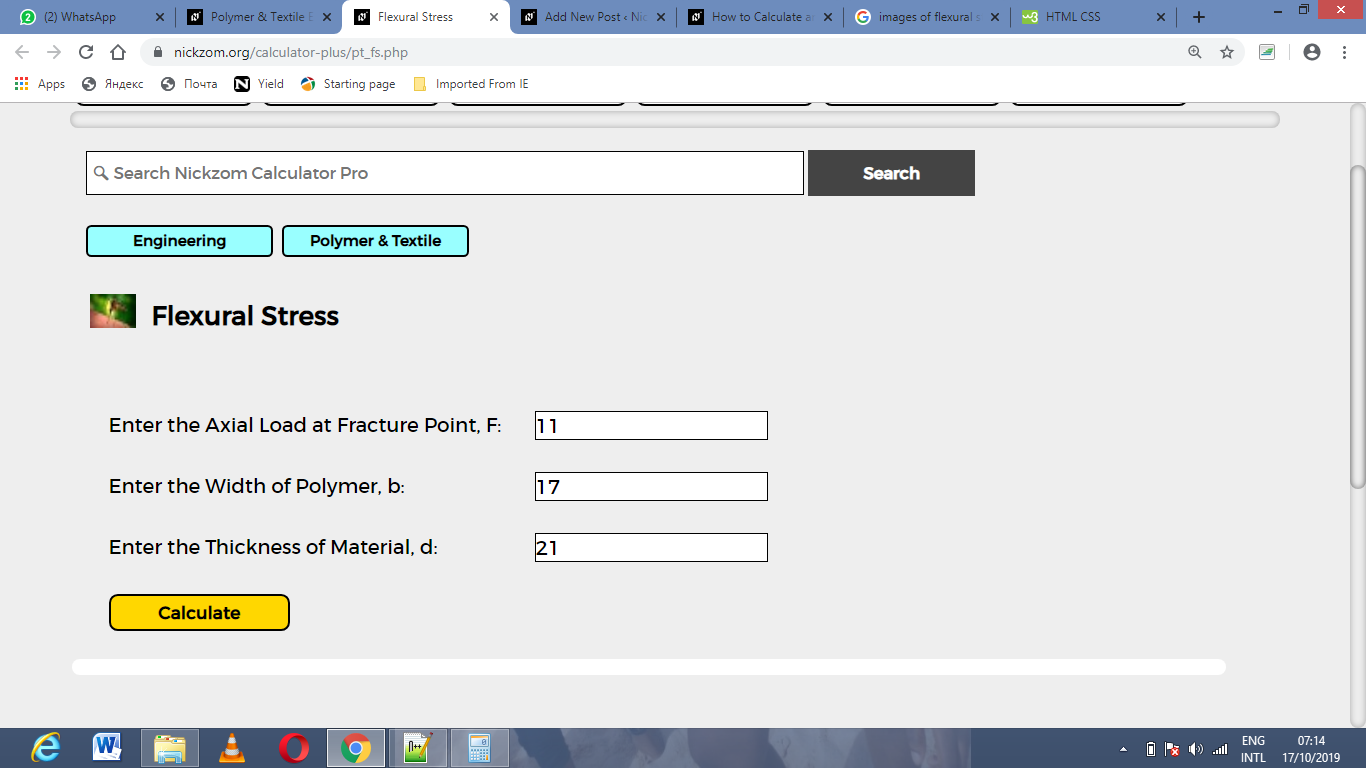Image resolution: width=1366 pixels, height=768 pixels.
Task: Open Opera browser from the taskbar
Action: pyautogui.click(x=294, y=747)
